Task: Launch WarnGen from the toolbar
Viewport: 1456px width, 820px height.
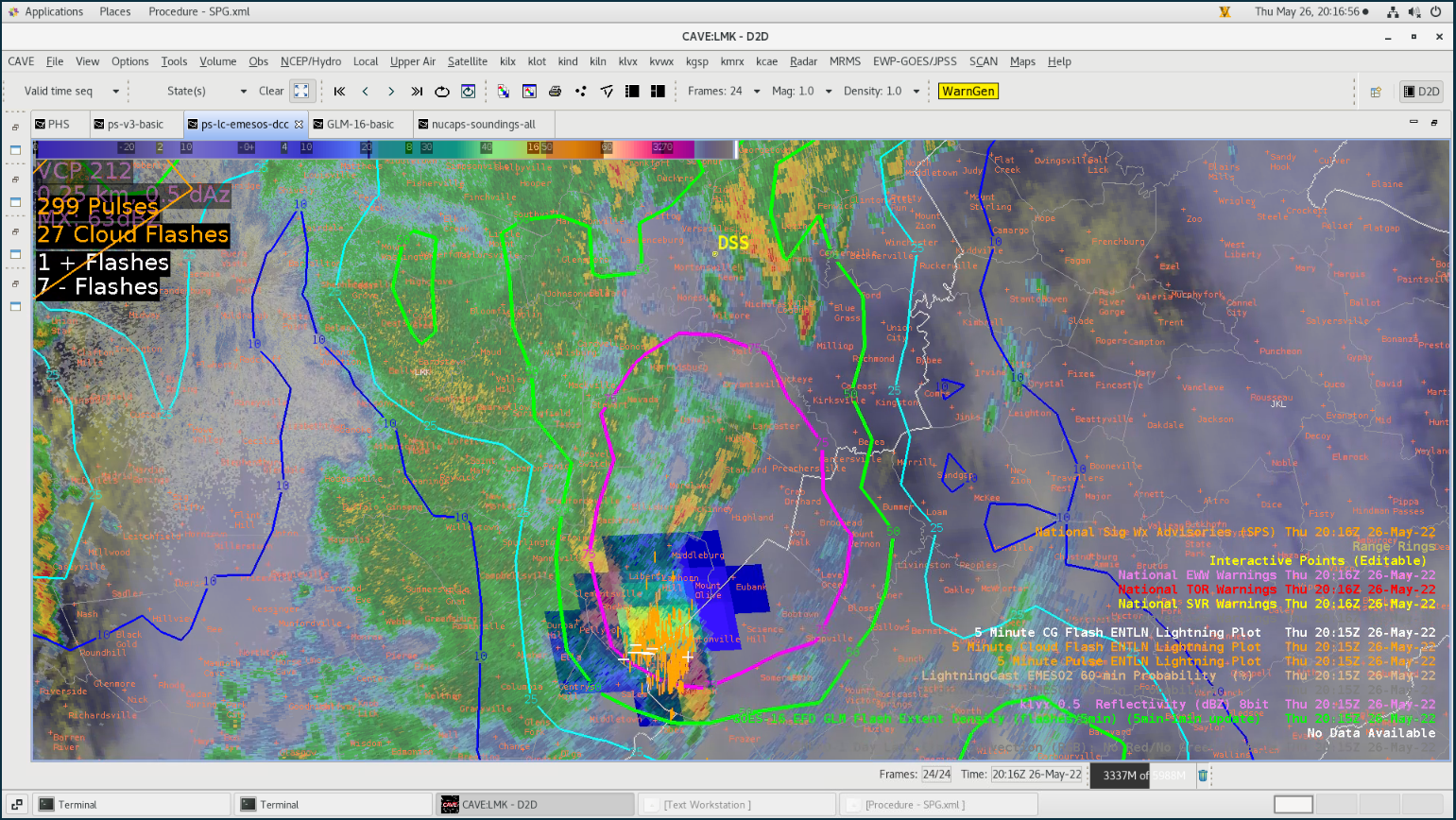Action: point(968,92)
